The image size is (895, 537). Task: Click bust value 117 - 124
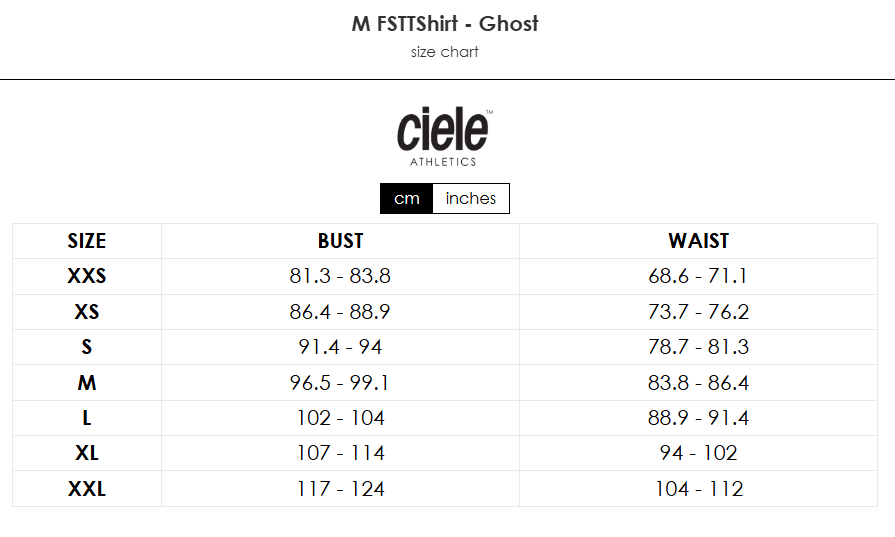(340, 489)
